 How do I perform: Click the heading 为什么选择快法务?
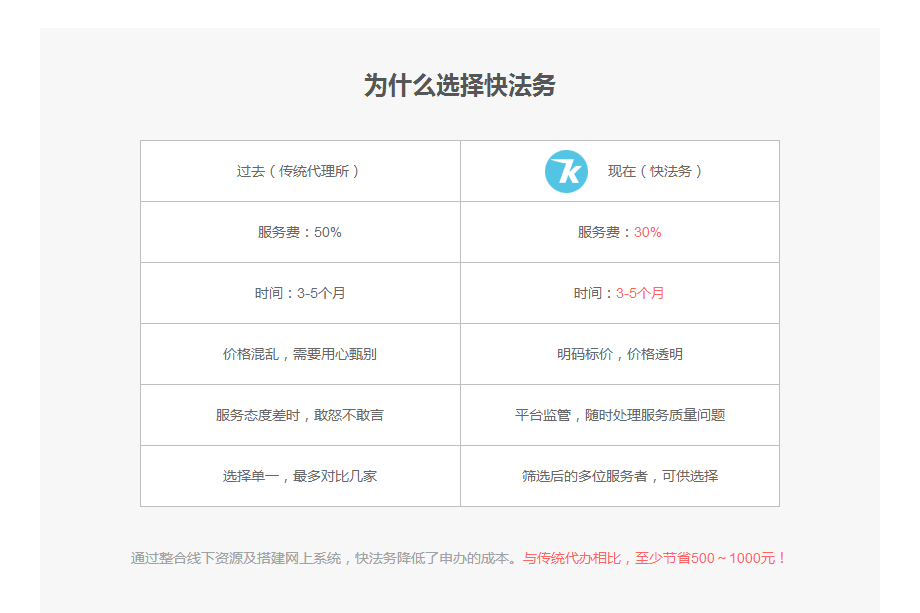(x=459, y=86)
